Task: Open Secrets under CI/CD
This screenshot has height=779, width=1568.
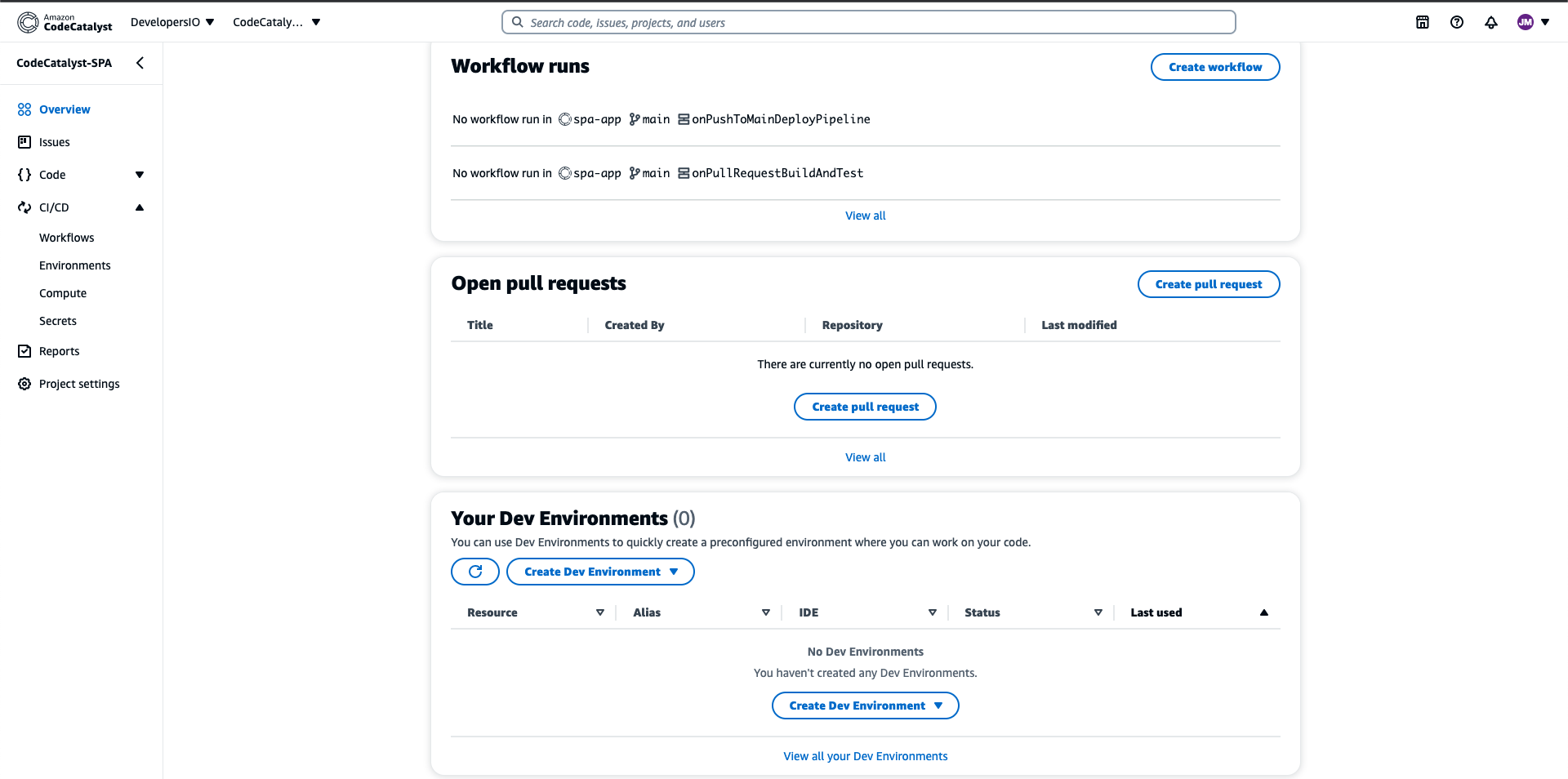Action: coord(58,321)
